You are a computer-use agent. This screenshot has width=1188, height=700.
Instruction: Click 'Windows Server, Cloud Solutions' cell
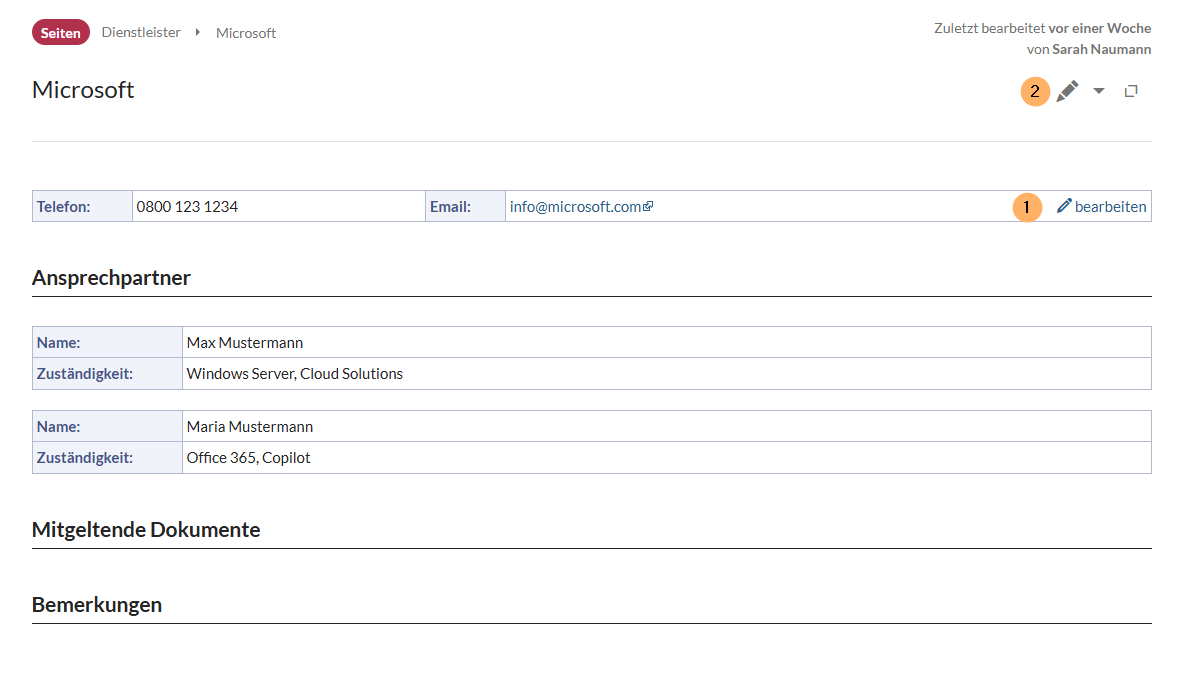[667, 373]
